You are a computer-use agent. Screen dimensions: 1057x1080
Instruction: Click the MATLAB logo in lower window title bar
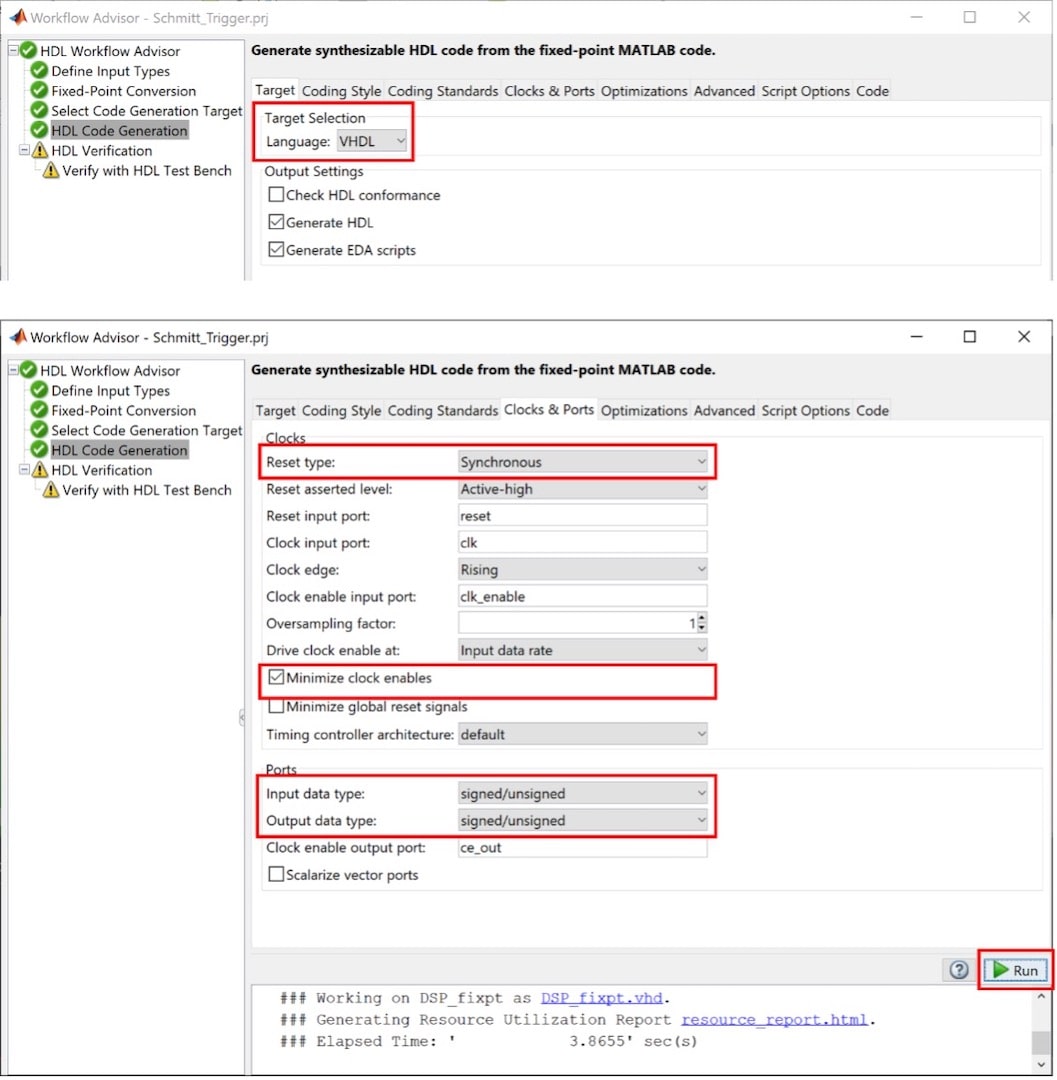18,338
